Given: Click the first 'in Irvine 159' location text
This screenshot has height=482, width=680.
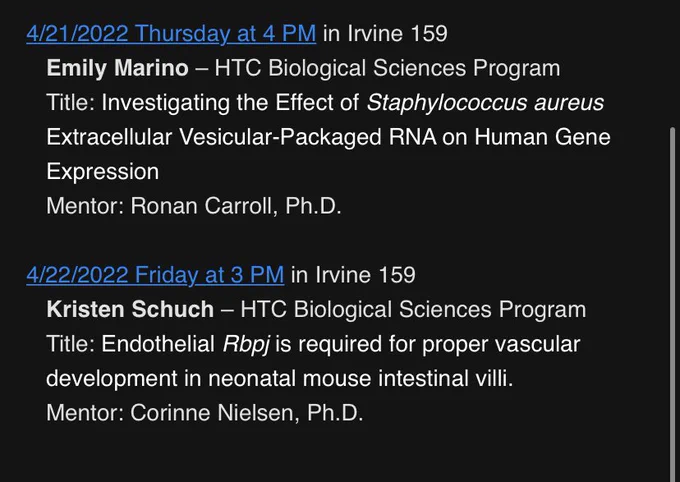Looking at the screenshot, I should (x=385, y=34).
